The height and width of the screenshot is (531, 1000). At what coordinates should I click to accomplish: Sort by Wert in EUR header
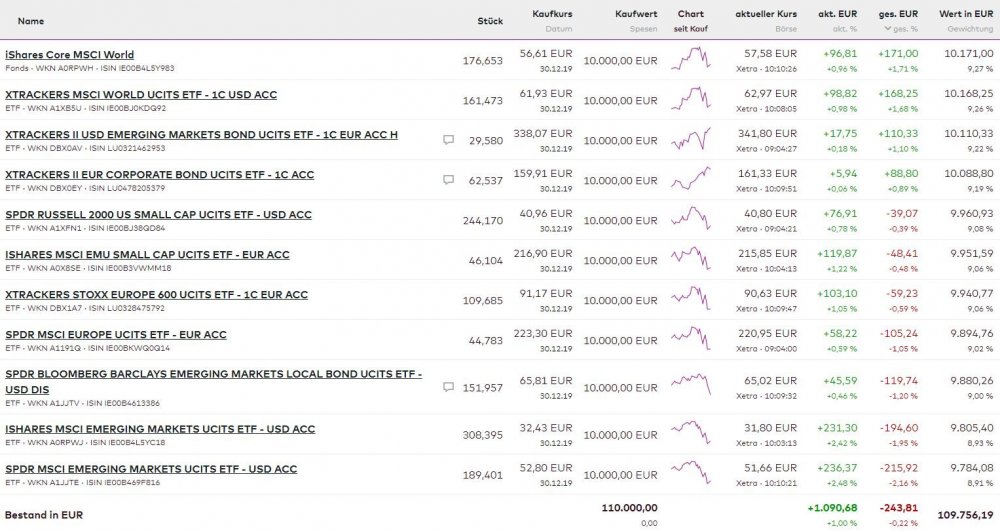965,14
